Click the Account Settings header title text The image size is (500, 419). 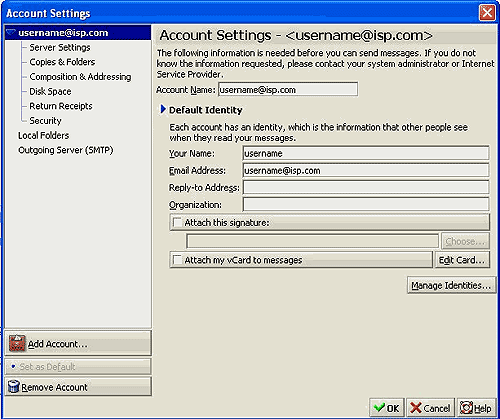(x=296, y=35)
